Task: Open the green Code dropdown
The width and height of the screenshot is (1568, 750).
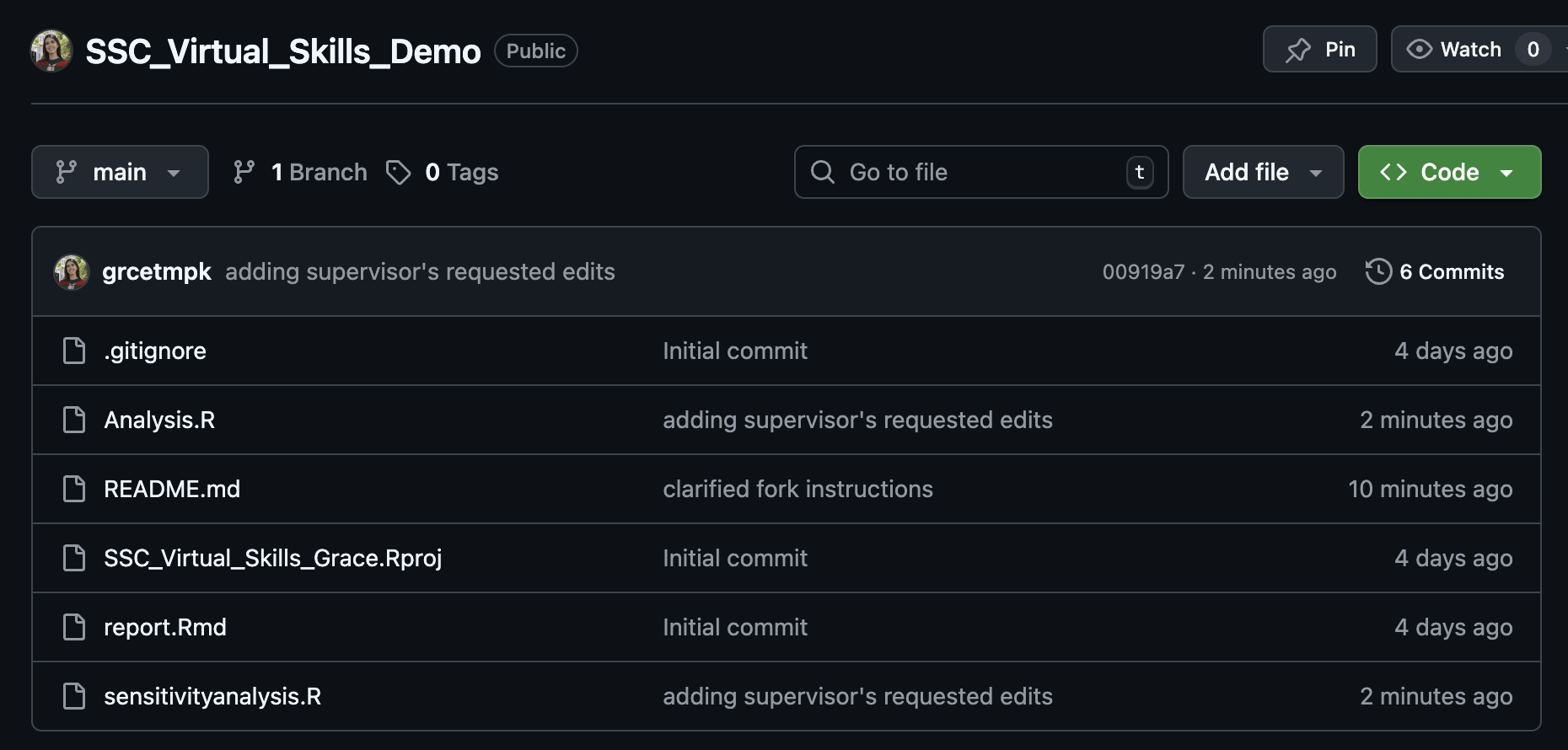Action: pyautogui.click(x=1448, y=172)
